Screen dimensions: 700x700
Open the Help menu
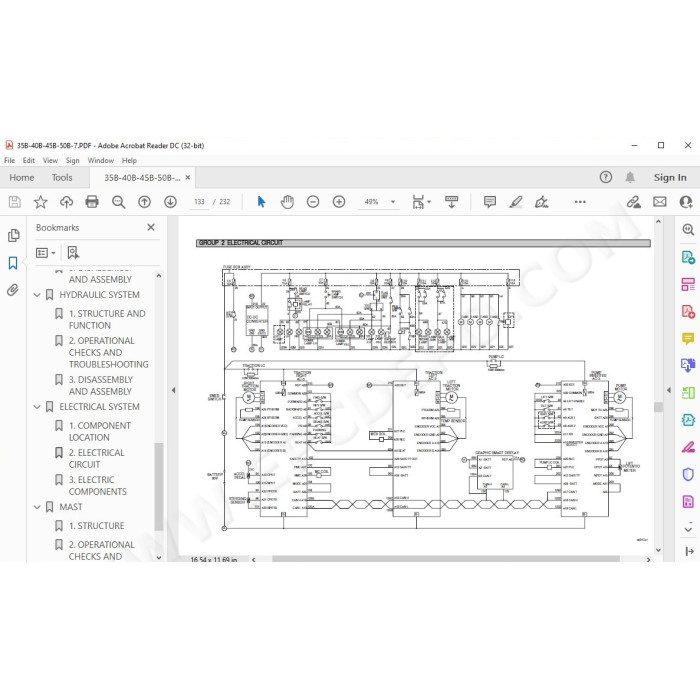pos(129,160)
